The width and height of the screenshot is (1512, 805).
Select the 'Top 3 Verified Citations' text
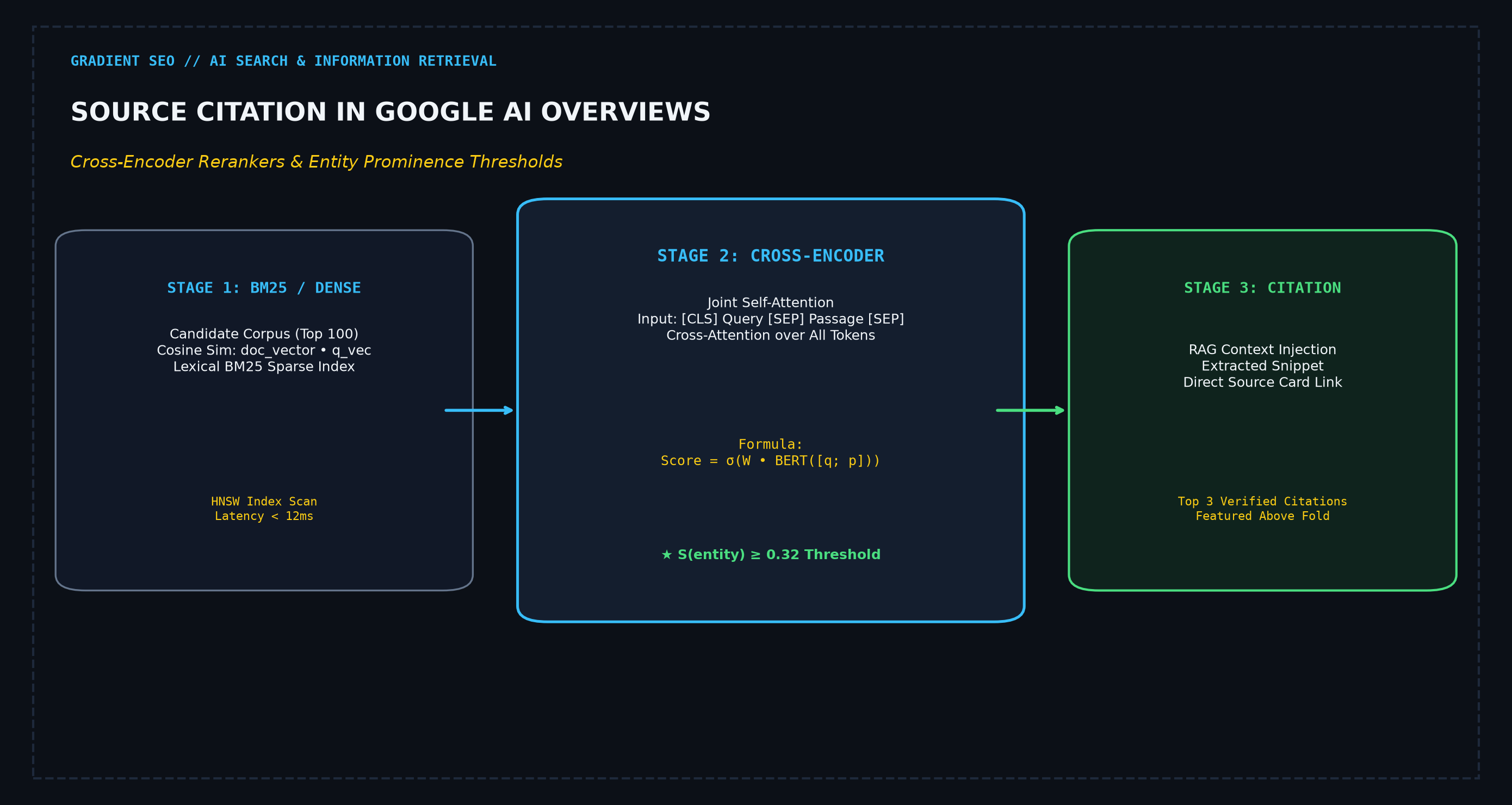[x=1262, y=501]
